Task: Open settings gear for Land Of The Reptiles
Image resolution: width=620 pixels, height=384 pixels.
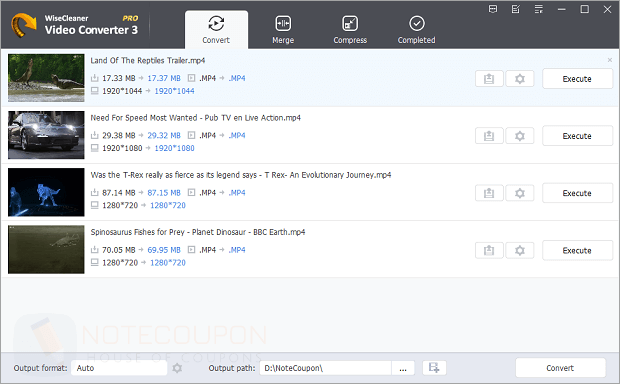Action: coord(520,79)
